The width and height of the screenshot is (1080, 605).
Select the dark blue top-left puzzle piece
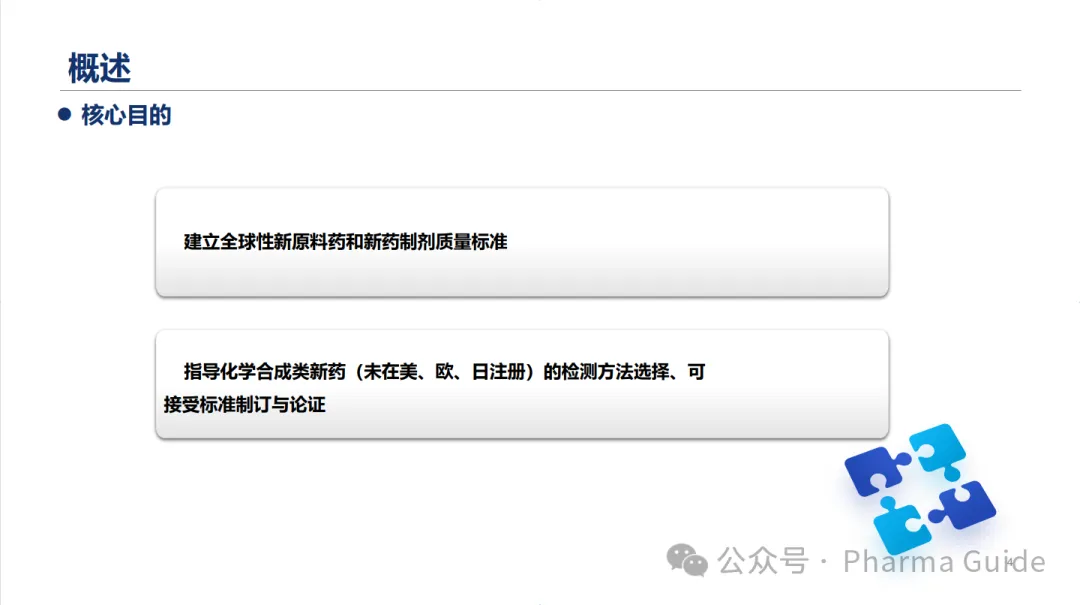coord(875,470)
